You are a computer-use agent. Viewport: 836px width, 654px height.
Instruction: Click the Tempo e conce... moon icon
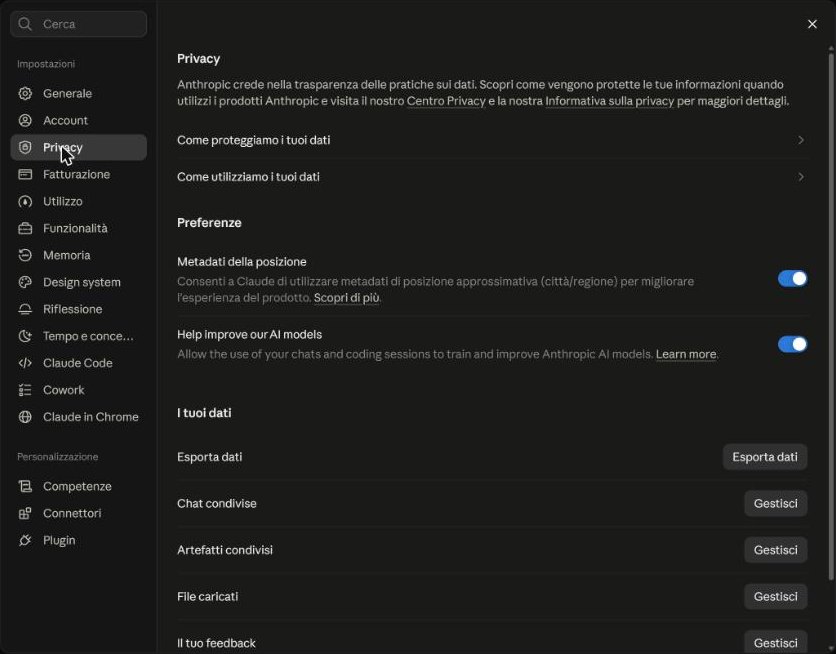click(25, 336)
